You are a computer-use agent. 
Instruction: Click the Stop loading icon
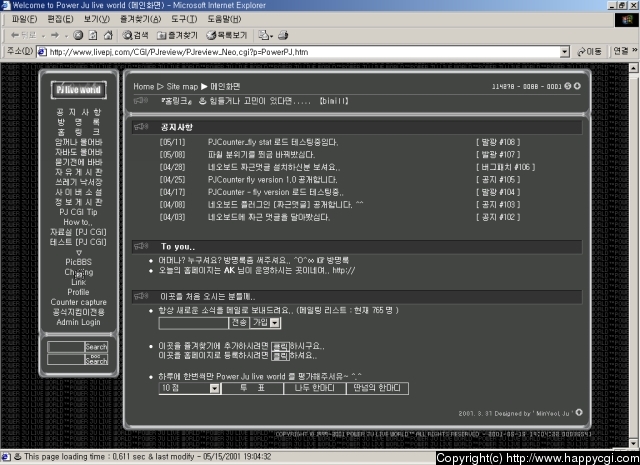[78, 36]
